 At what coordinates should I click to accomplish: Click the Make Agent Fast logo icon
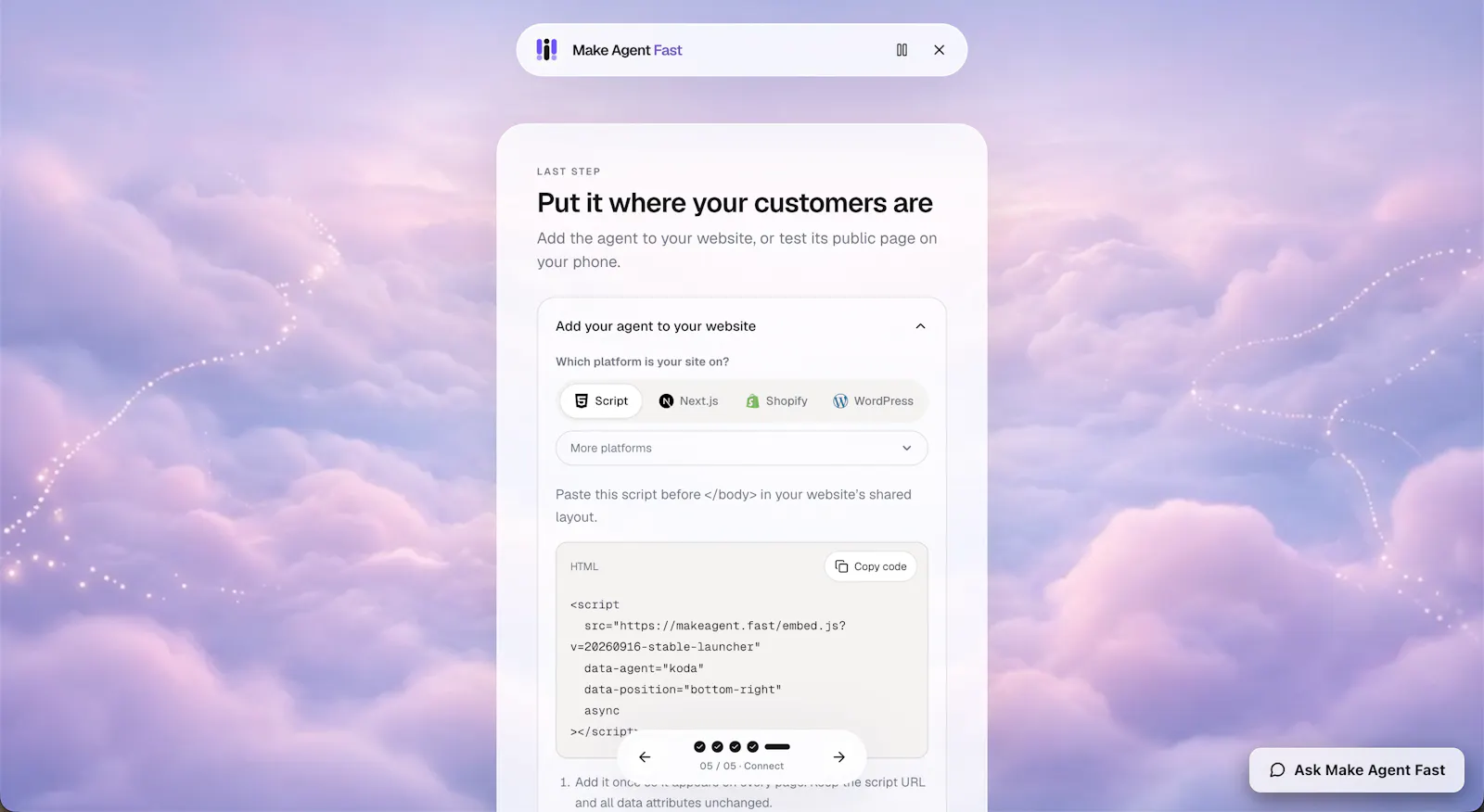(546, 50)
